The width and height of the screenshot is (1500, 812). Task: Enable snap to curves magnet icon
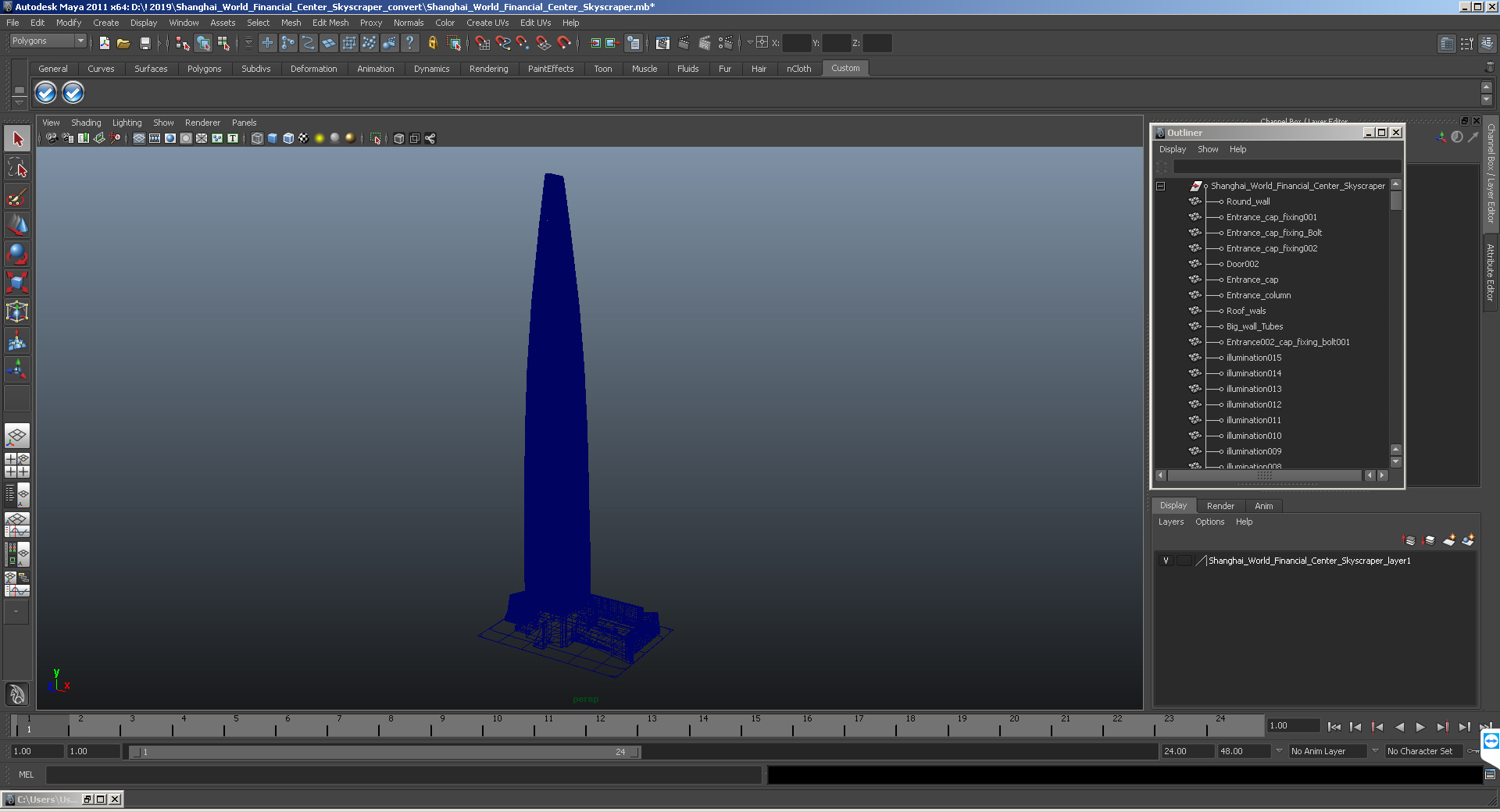[503, 43]
